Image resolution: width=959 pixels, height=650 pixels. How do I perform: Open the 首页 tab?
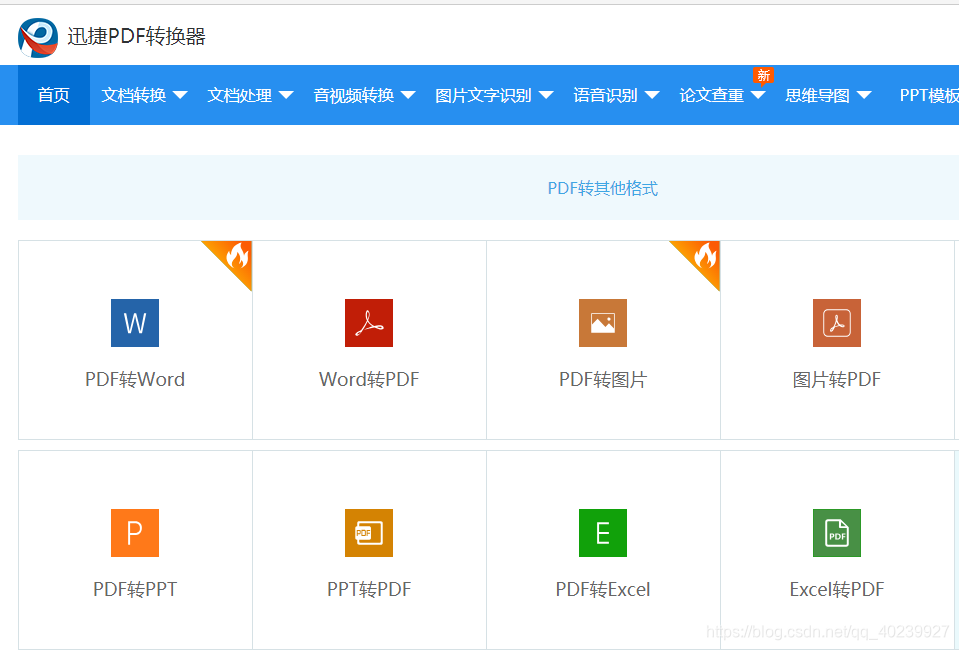[54, 95]
